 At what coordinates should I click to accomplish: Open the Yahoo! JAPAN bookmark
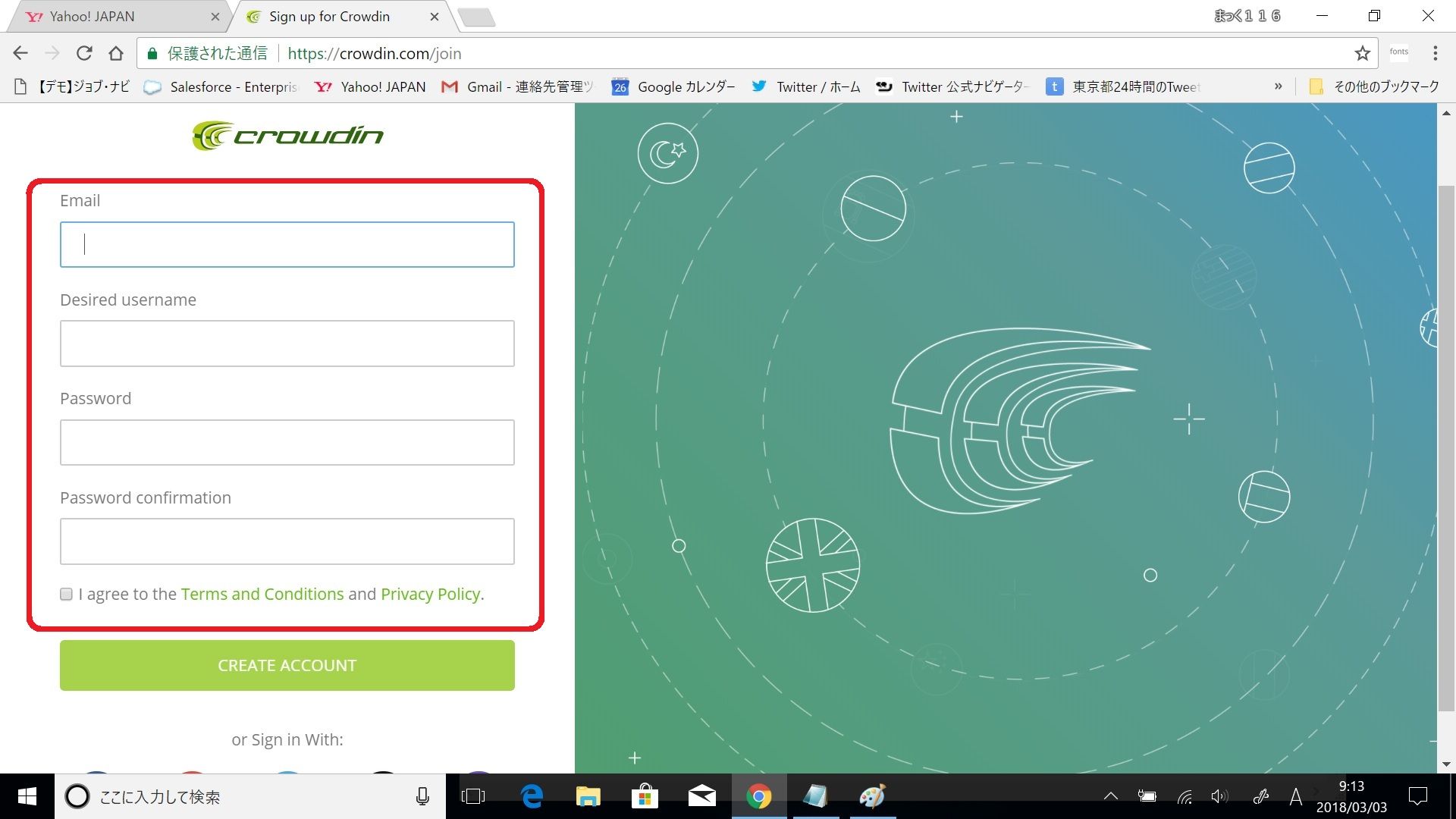(370, 86)
